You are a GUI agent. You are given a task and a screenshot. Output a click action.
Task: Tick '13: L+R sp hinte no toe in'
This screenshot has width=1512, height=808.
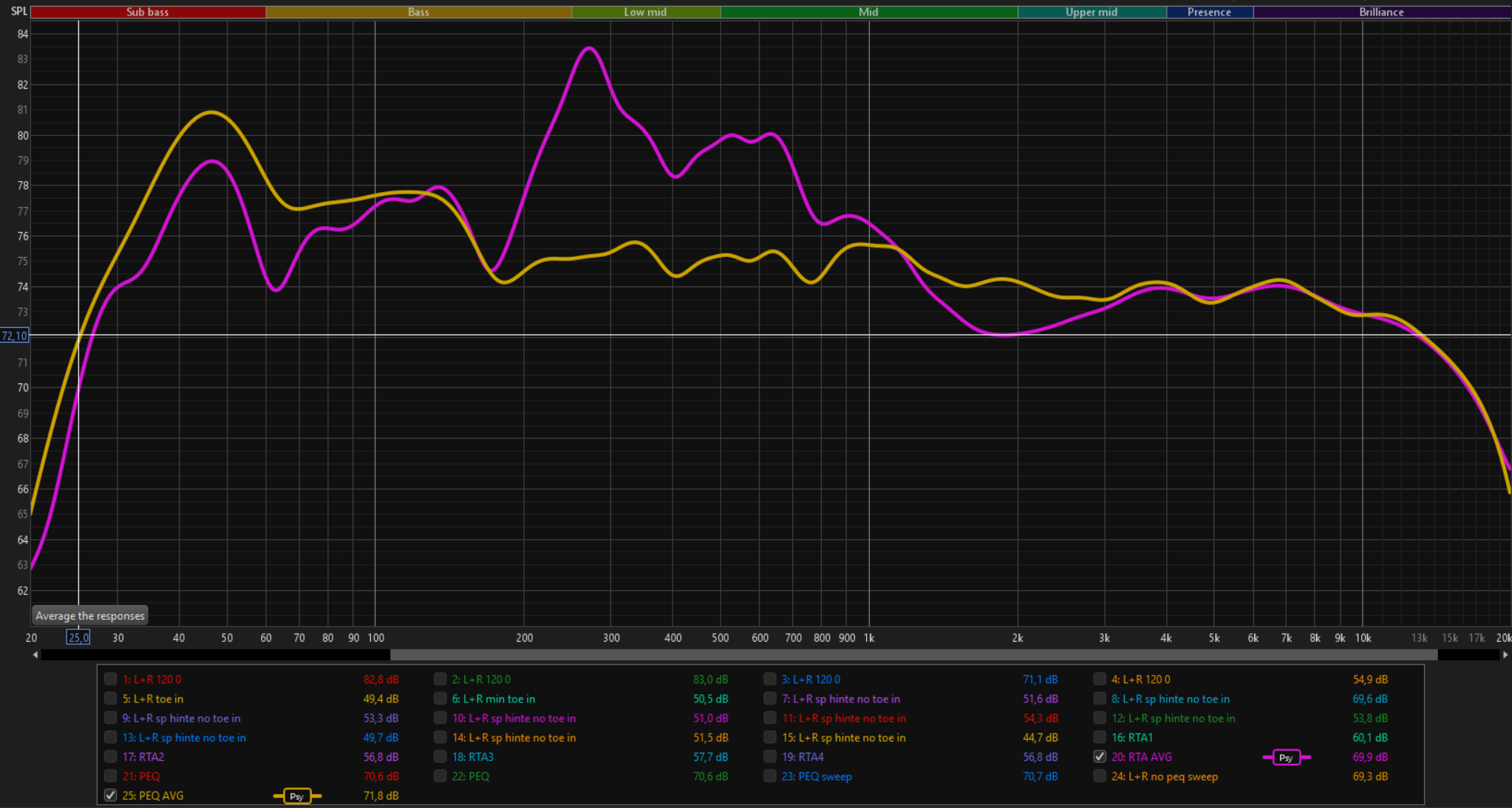110,737
